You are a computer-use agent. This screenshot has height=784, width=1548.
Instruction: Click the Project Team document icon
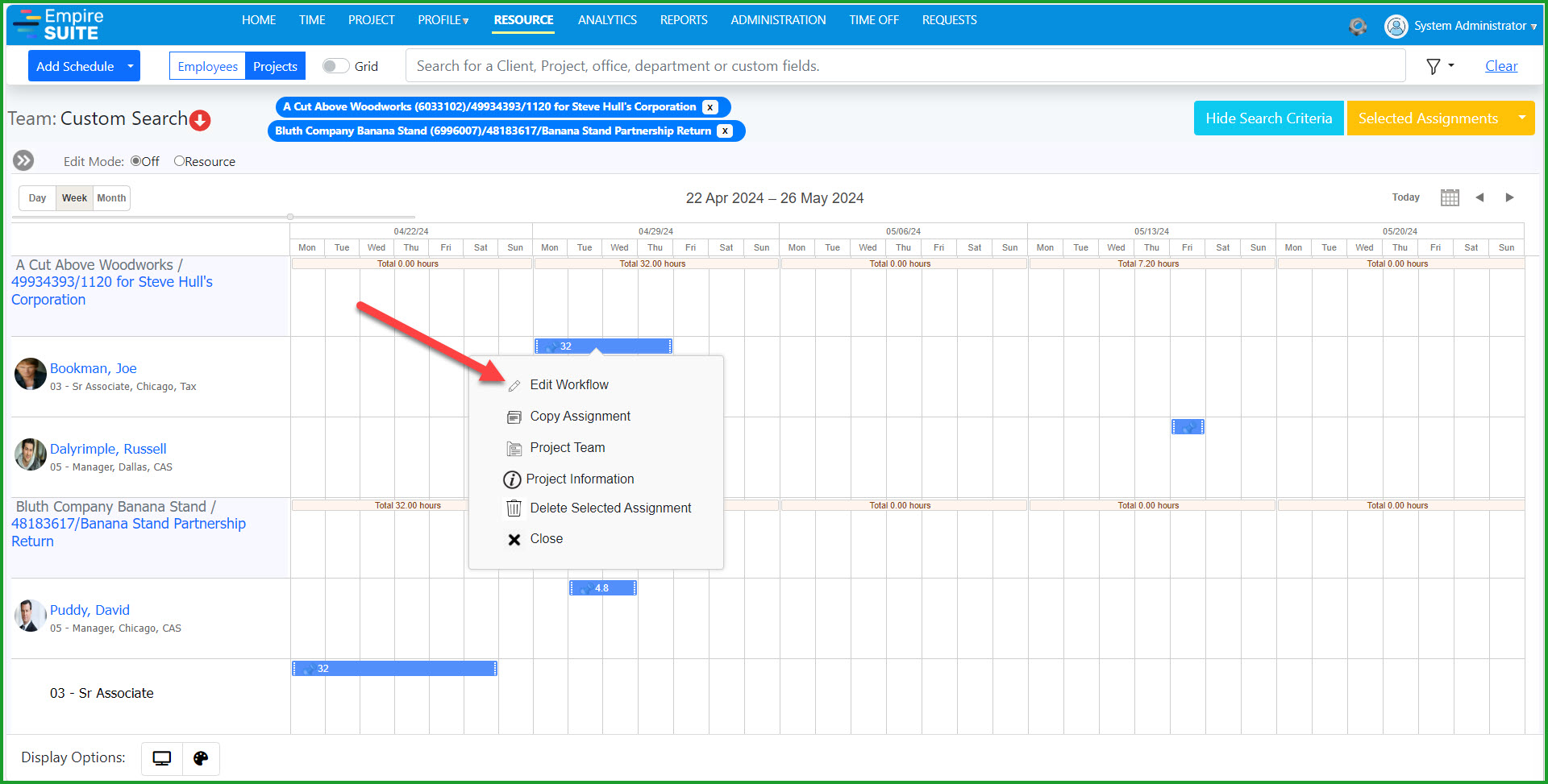[x=514, y=449]
